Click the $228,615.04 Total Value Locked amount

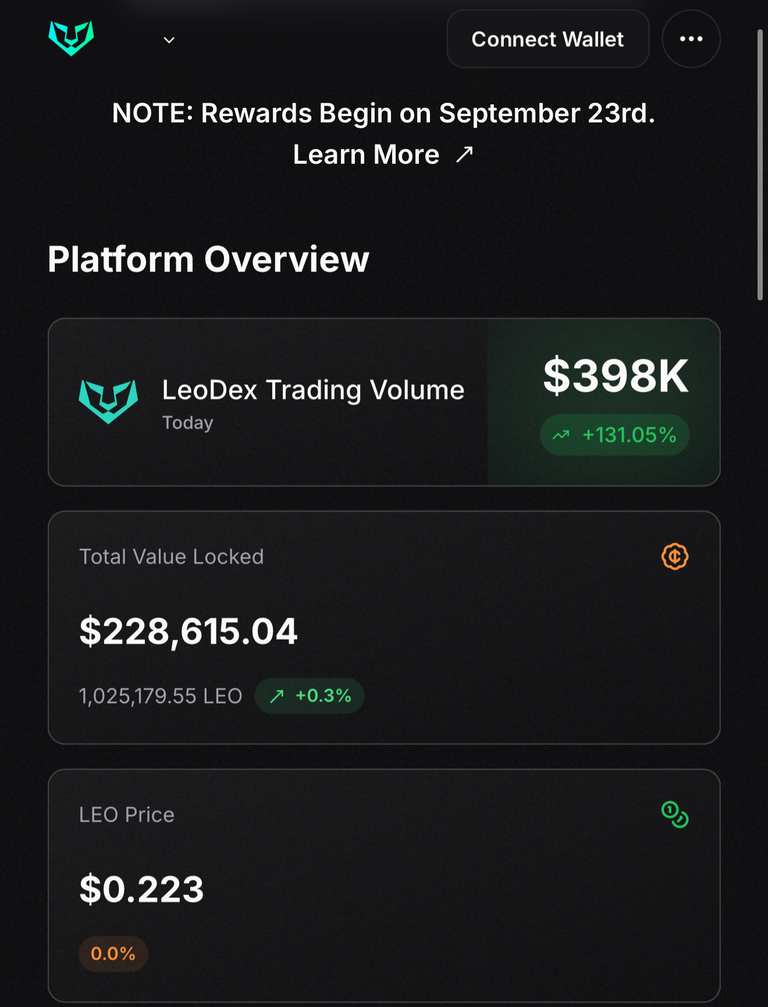tap(188, 631)
